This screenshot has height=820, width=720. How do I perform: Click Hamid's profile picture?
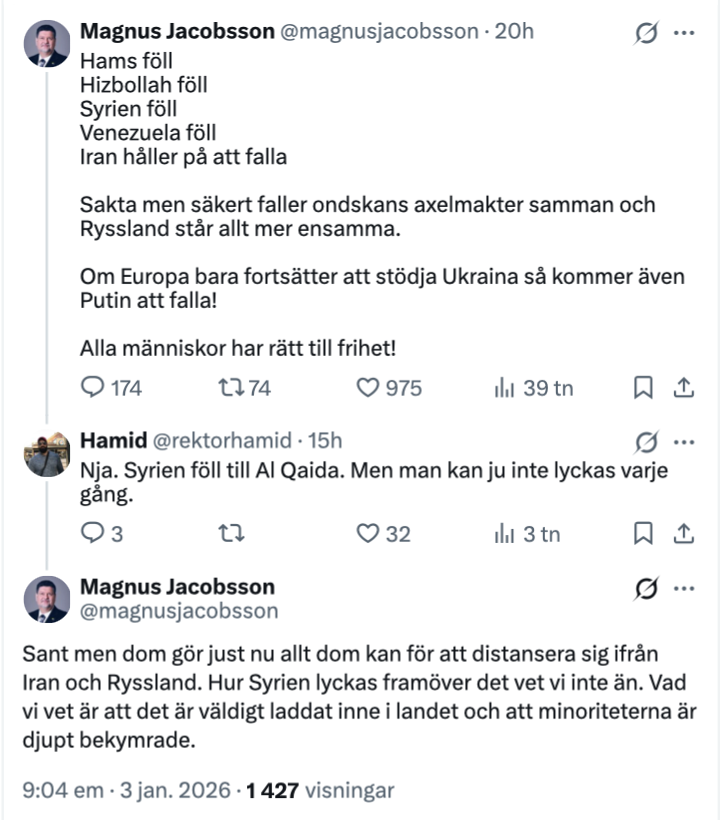[x=47, y=453]
